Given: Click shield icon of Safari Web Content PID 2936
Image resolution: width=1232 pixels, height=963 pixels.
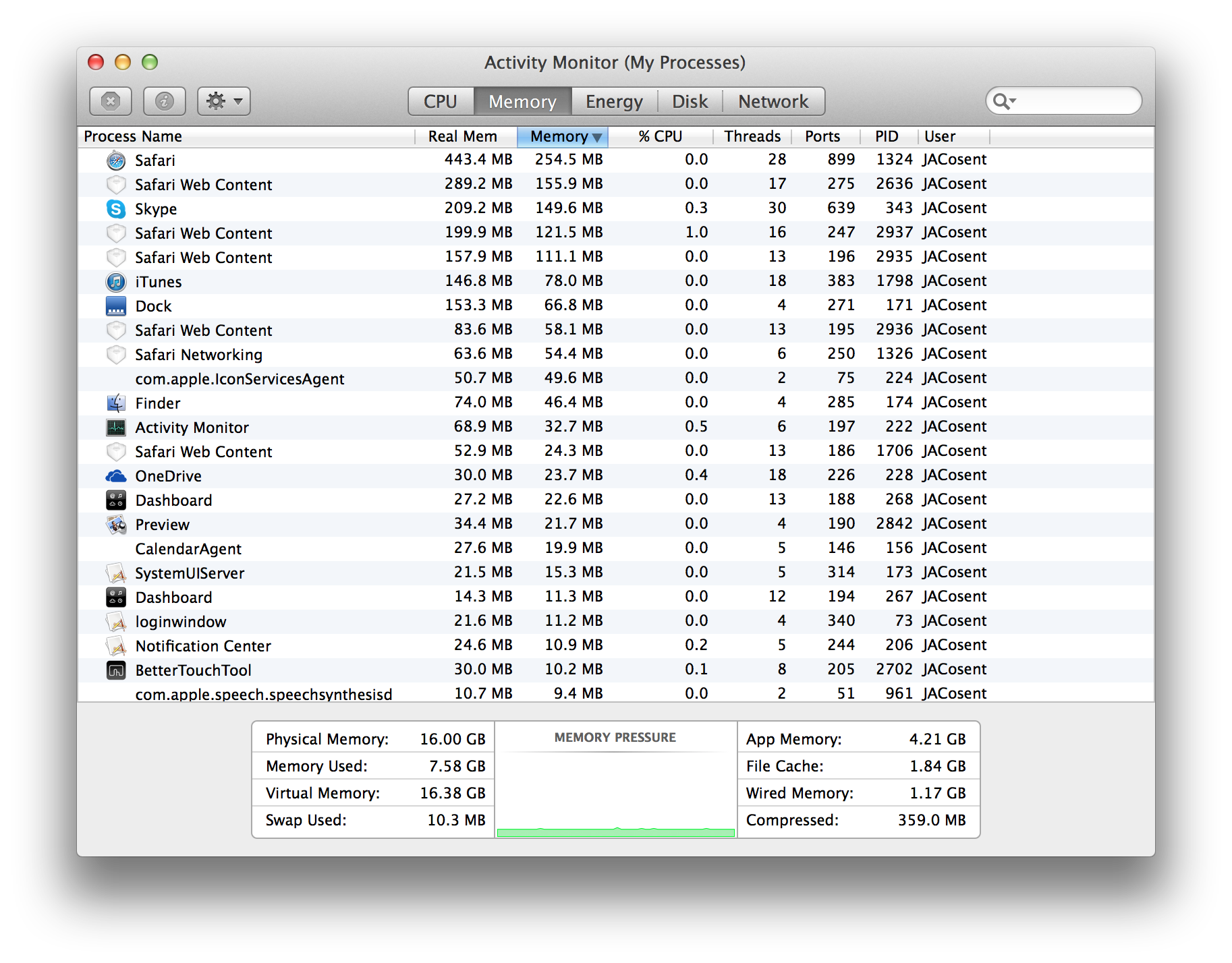Looking at the screenshot, I should 116,330.
